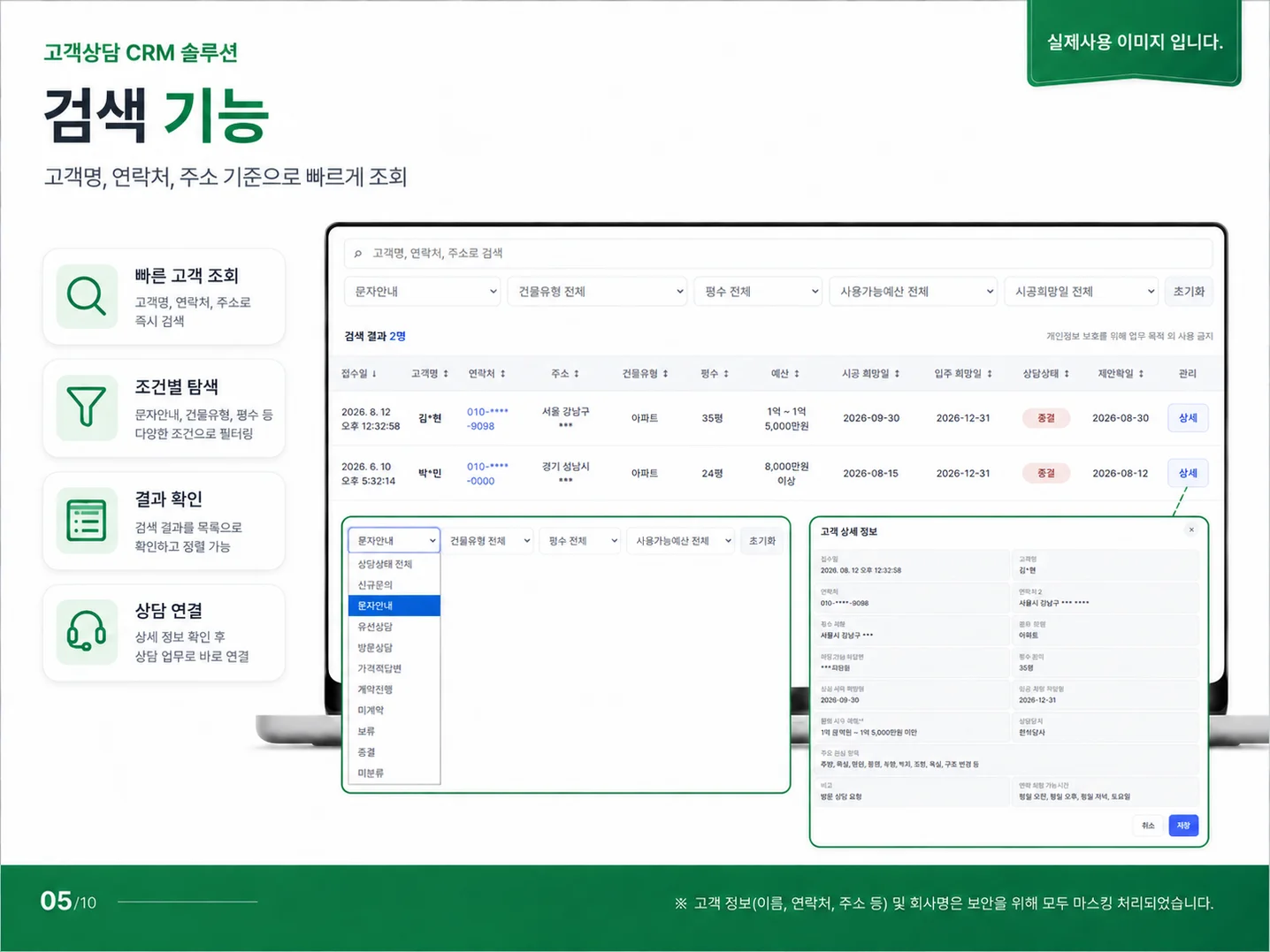Open 건물유형 전체 dropdown in main filter bar
This screenshot has height=952, width=1270.
[x=597, y=292]
